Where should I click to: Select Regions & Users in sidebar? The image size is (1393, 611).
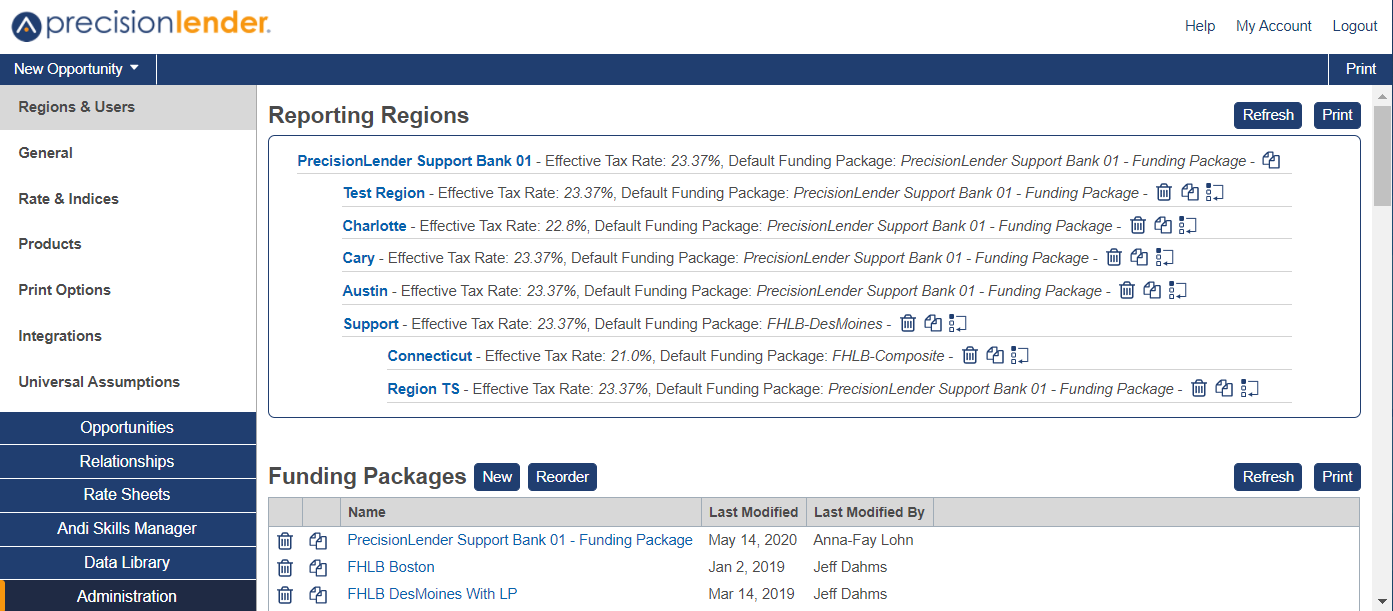click(x=128, y=107)
